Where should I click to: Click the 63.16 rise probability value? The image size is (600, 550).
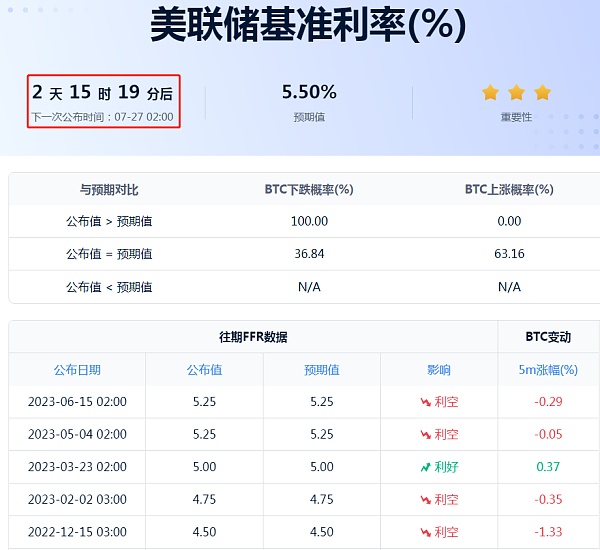tap(509, 254)
